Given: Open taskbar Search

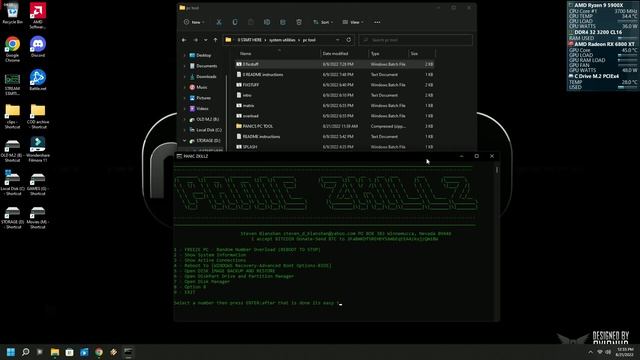Looking at the screenshot, I should click(25, 352).
